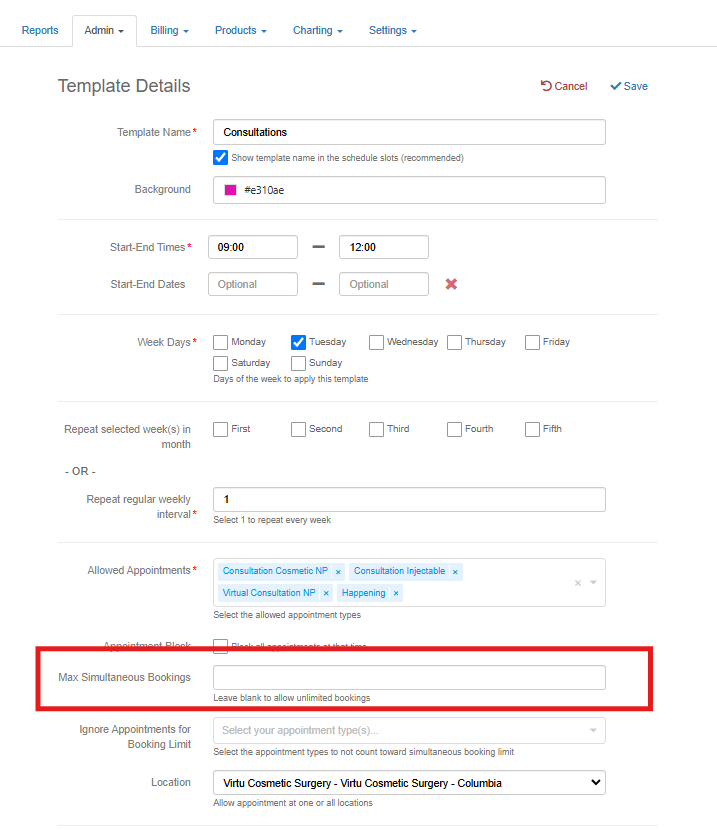Remove the Virtual Consultation NP tag

(x=326, y=593)
